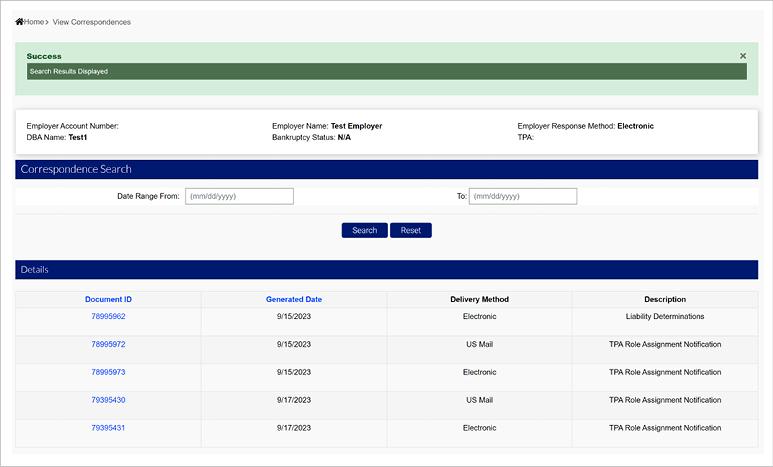Open document 79395430
Image resolution: width=773 pixels, height=467 pixels.
tap(108, 400)
